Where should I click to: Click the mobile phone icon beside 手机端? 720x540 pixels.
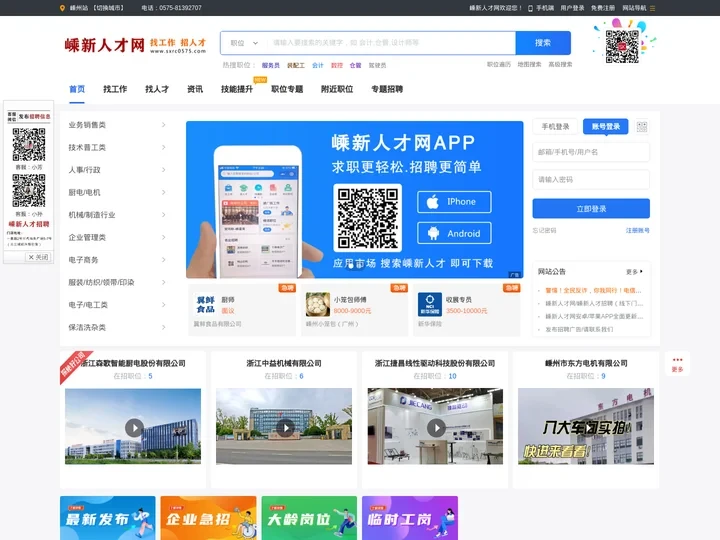530,8
